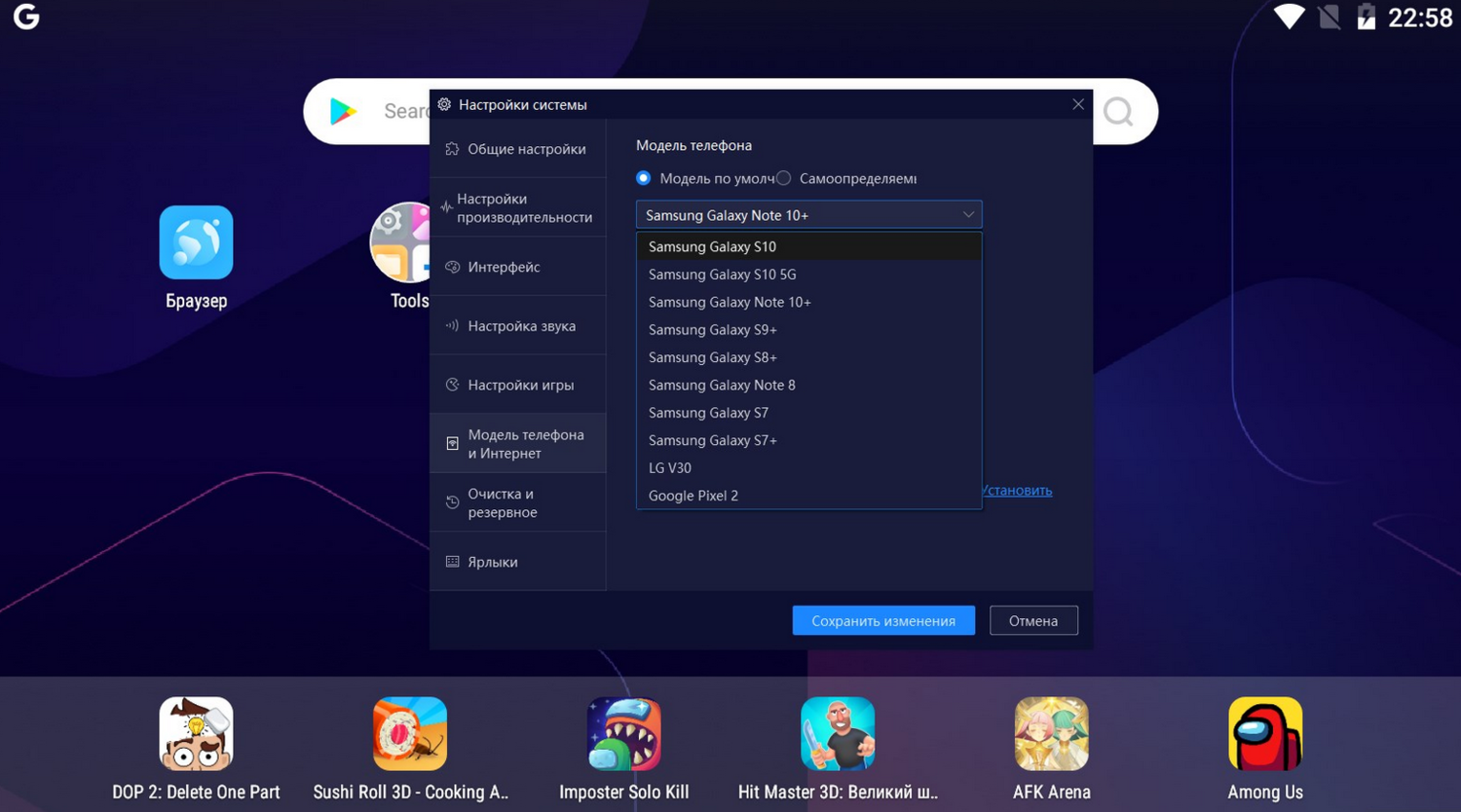Launch Sushi Roll 3D game
Image resolution: width=1461 pixels, height=812 pixels.
click(410, 734)
